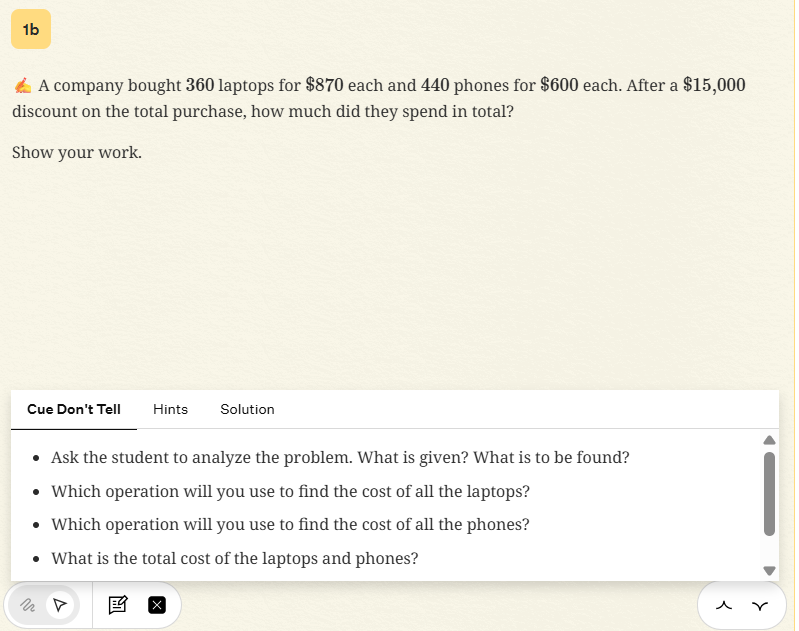Click the phones operation cue bullet
Viewport: 799px width, 631px height.
pyautogui.click(x=290, y=524)
